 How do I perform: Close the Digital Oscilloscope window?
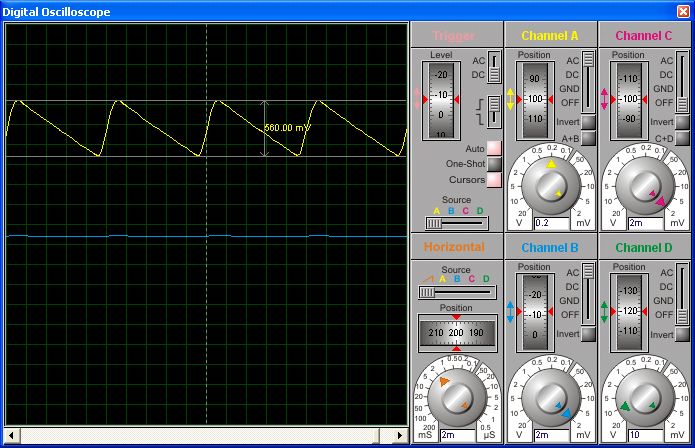683,11
